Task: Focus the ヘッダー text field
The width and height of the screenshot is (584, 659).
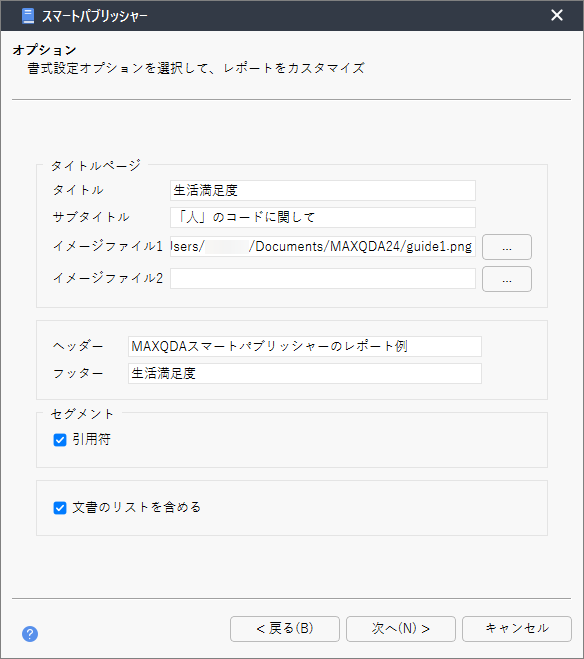Action: click(305, 346)
